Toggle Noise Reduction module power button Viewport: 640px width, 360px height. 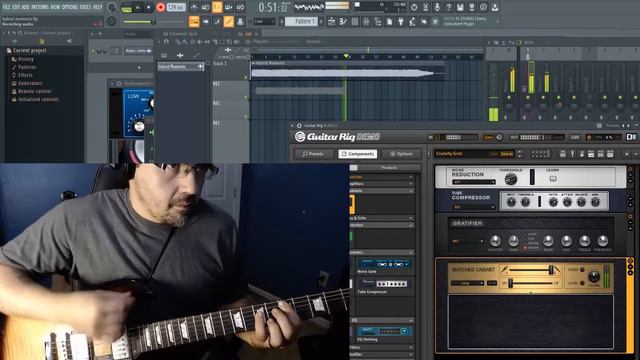click(x=630, y=169)
